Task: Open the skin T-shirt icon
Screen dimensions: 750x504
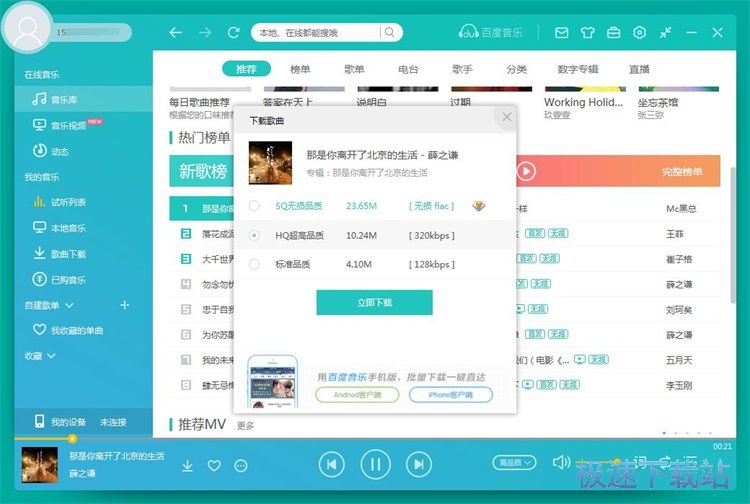Action: (x=587, y=33)
